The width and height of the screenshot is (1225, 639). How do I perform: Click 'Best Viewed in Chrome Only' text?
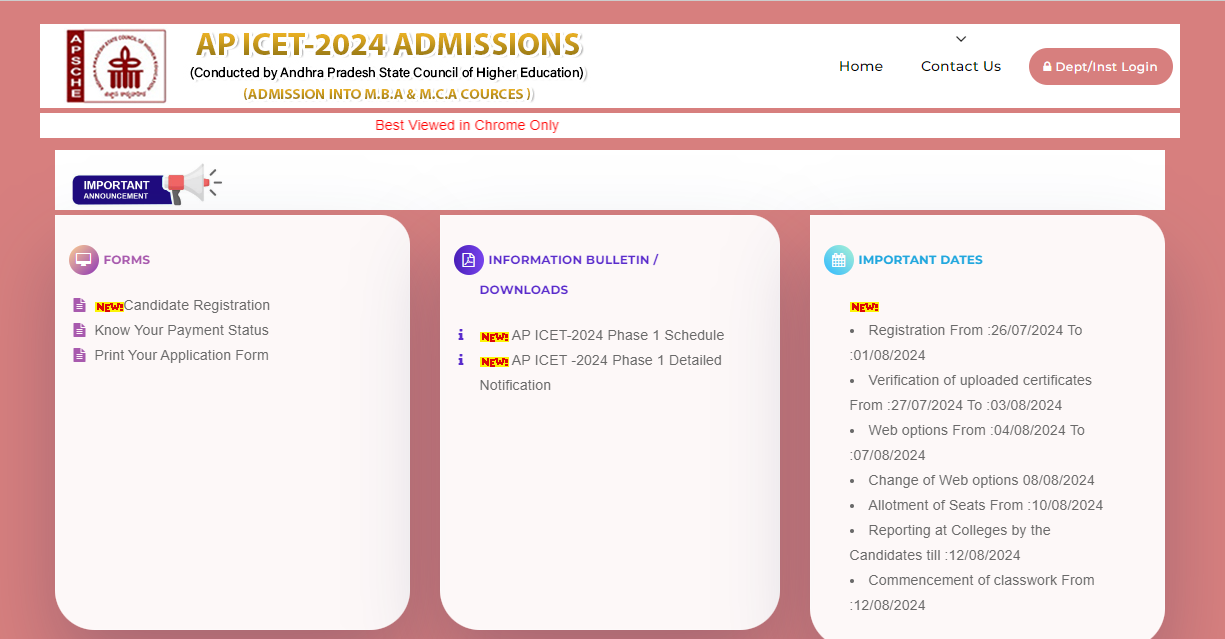(x=467, y=125)
